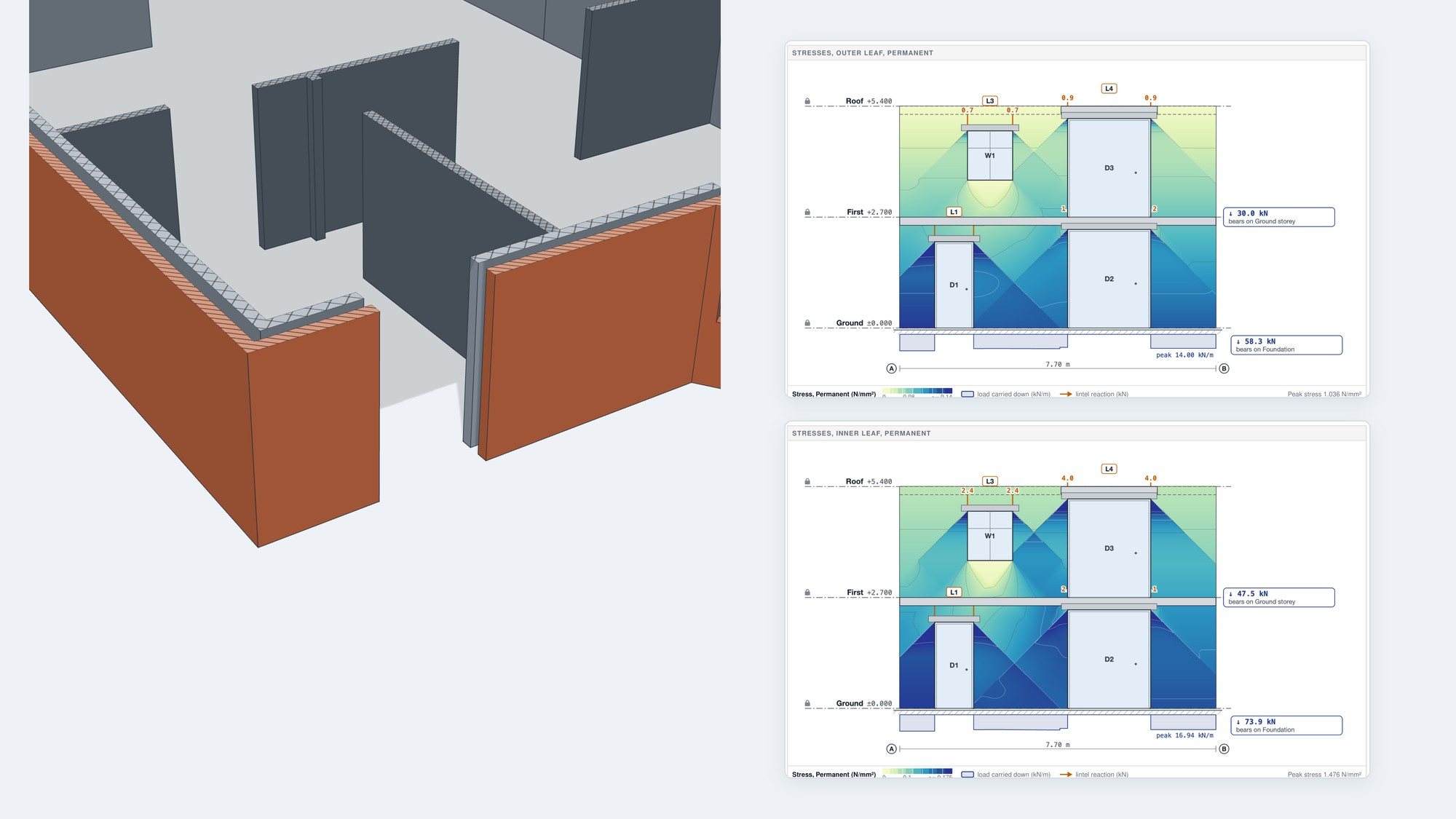The width and height of the screenshot is (1456, 819).
Task: Click the 7.70 m dimension in inner leaf panel
Action: [x=1058, y=745]
